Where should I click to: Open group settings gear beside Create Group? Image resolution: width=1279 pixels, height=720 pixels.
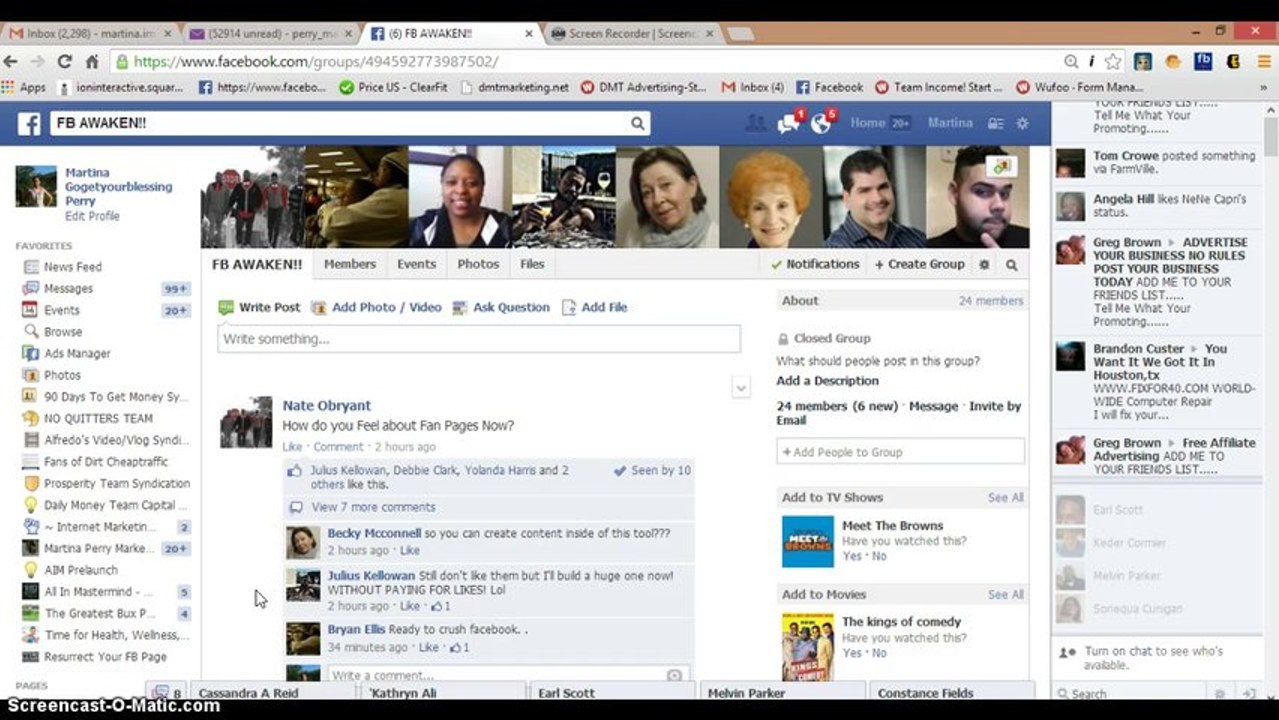point(984,265)
